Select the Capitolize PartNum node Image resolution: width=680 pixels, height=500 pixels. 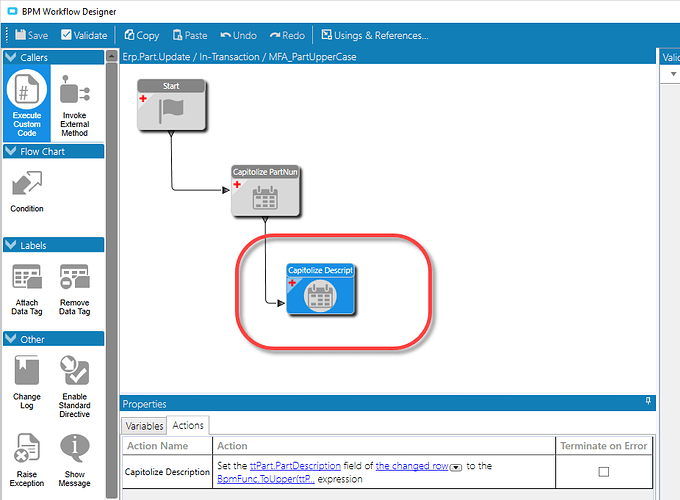point(265,191)
